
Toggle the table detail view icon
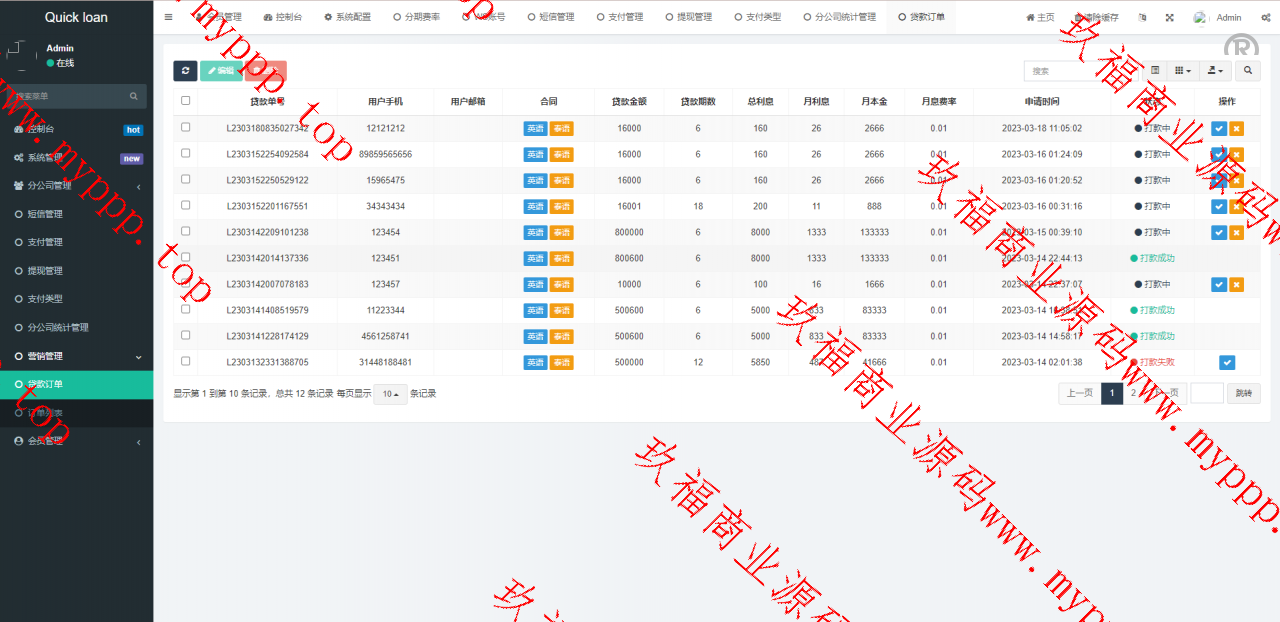coord(1155,72)
